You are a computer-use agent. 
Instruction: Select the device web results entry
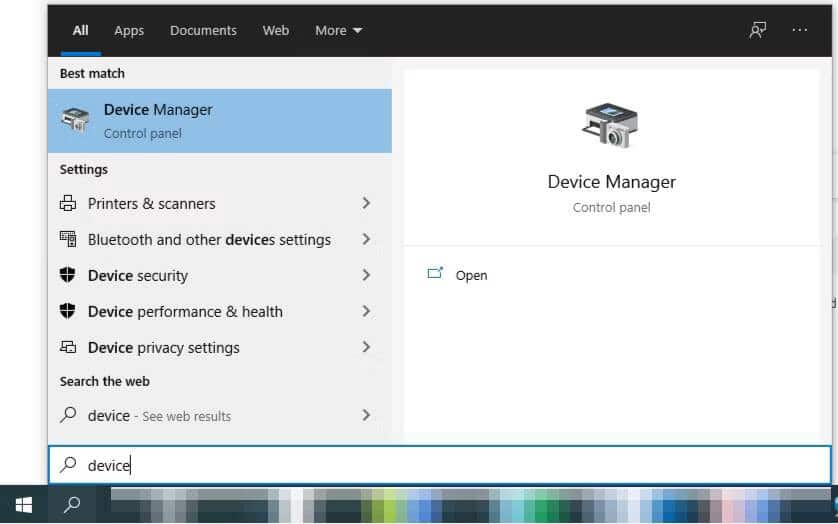(160, 415)
